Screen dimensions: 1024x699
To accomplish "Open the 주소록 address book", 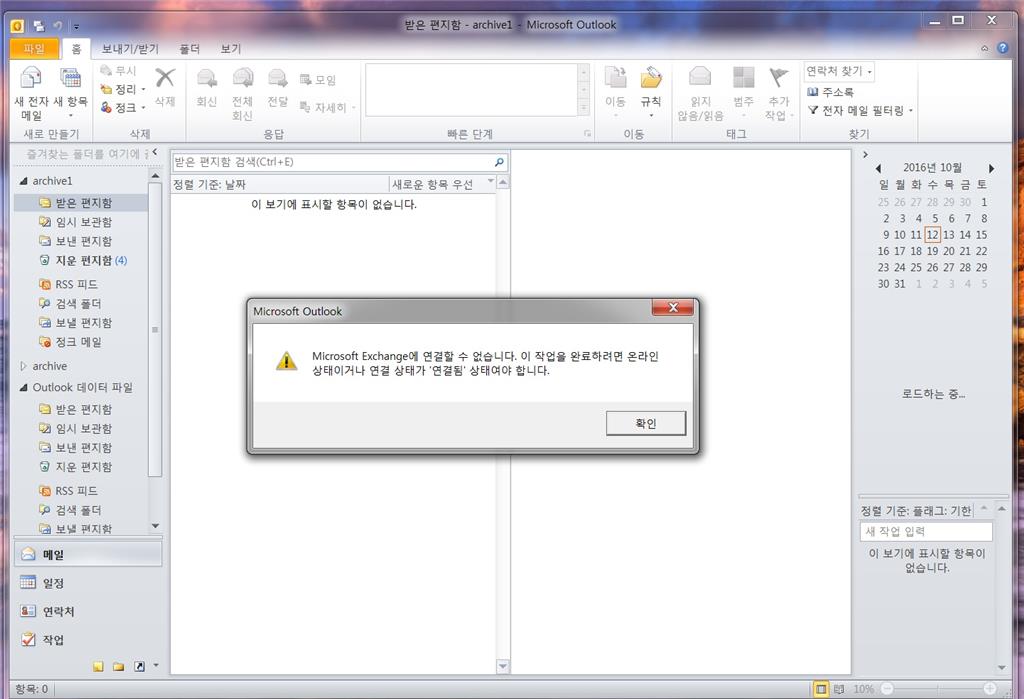I will pyautogui.click(x=830, y=92).
